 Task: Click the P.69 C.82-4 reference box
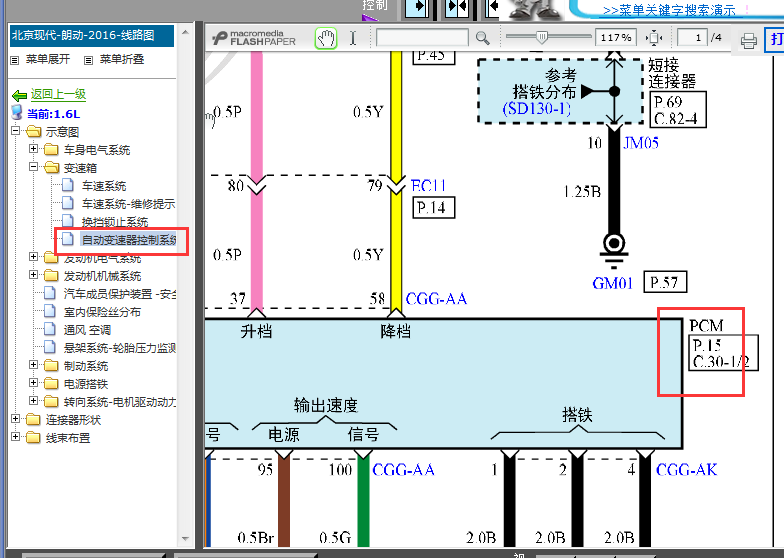(x=678, y=110)
